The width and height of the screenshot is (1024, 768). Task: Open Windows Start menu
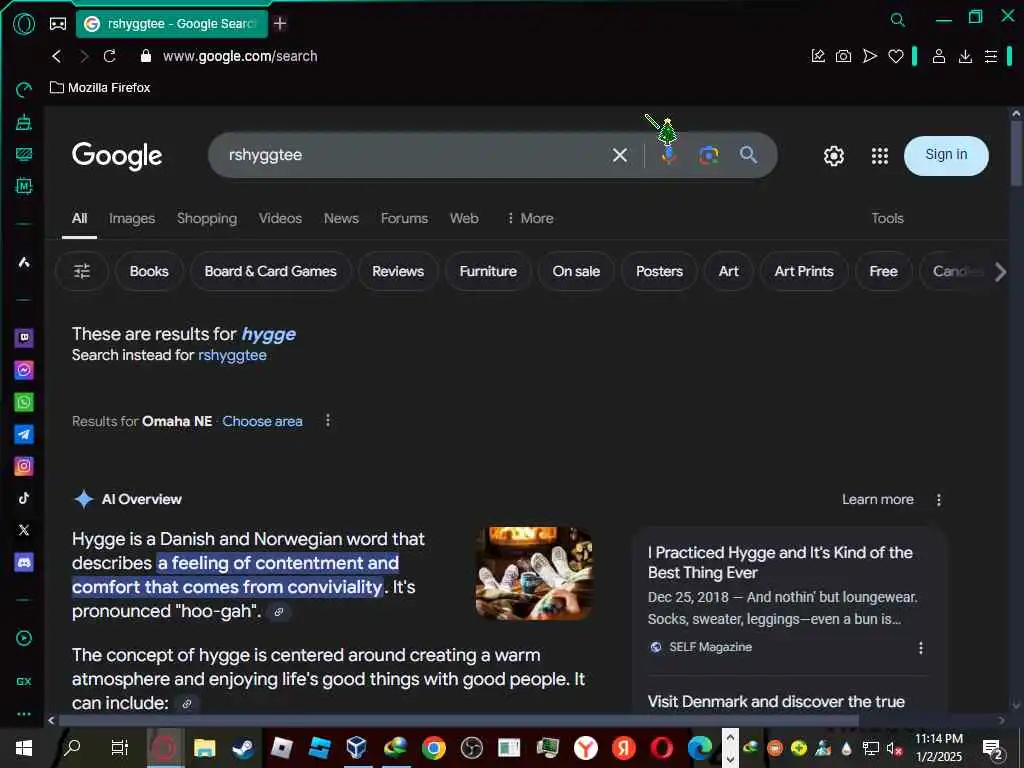pyautogui.click(x=24, y=748)
